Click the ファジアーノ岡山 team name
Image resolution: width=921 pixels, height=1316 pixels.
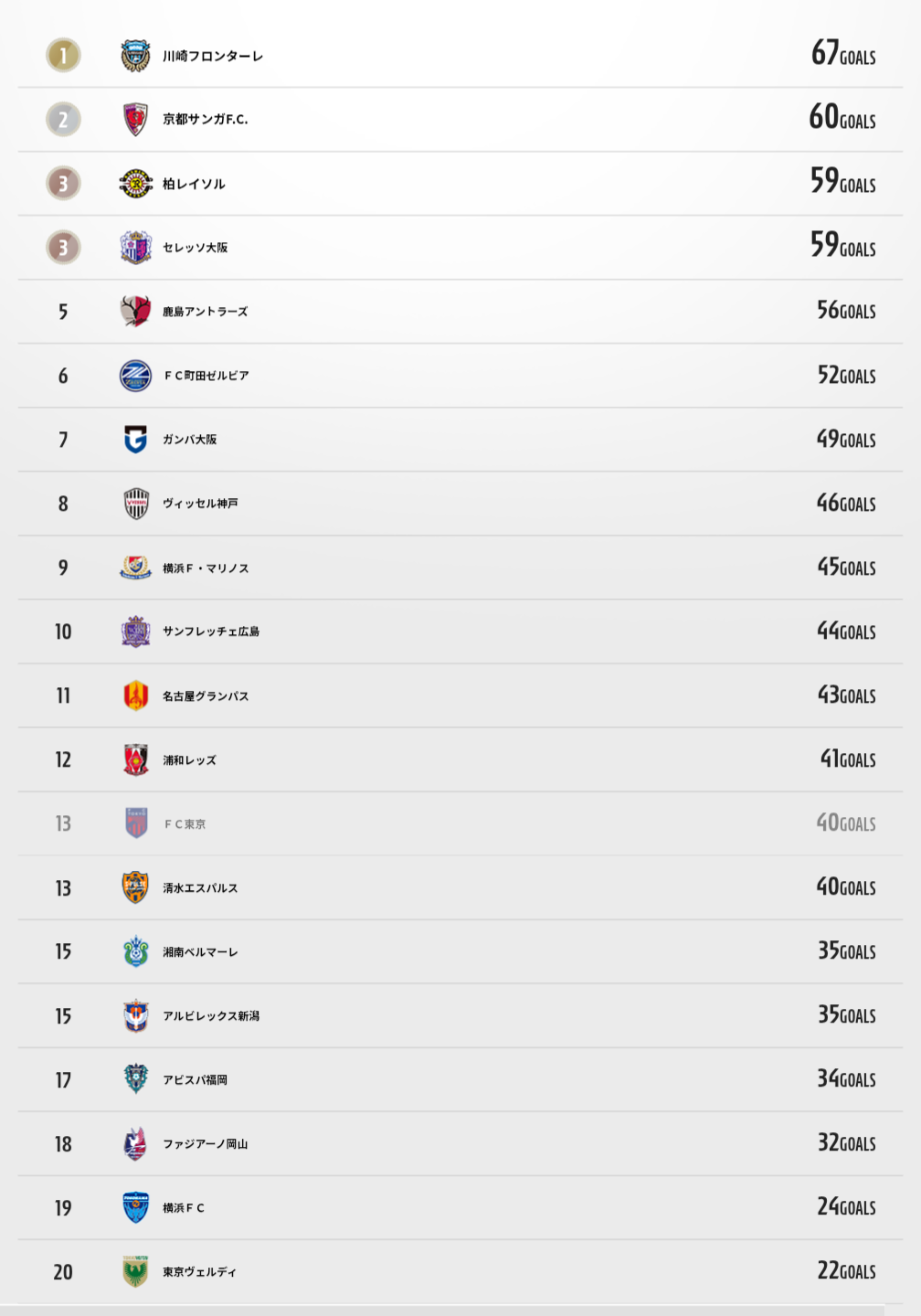pos(205,1143)
